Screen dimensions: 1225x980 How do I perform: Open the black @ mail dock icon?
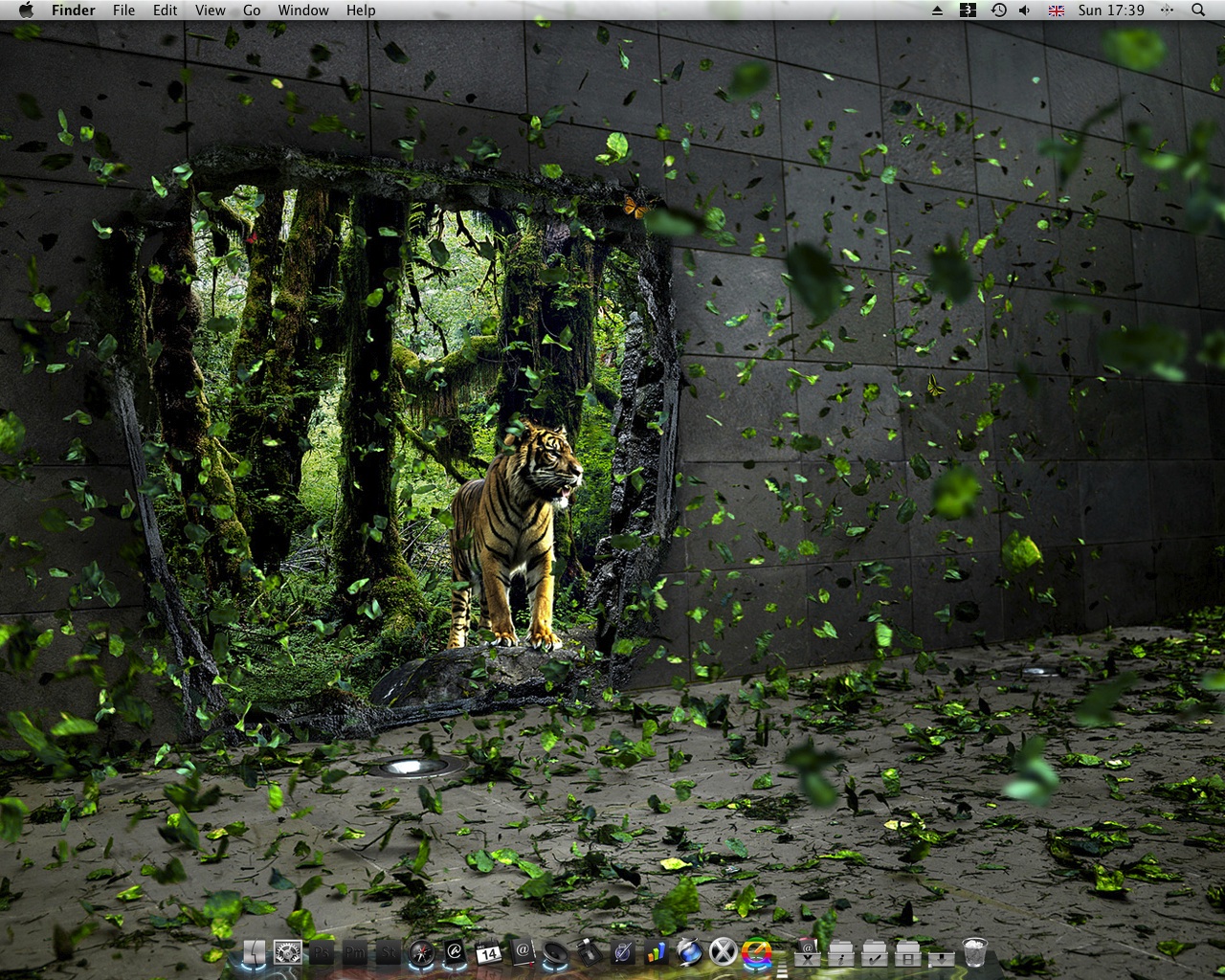coord(455,952)
